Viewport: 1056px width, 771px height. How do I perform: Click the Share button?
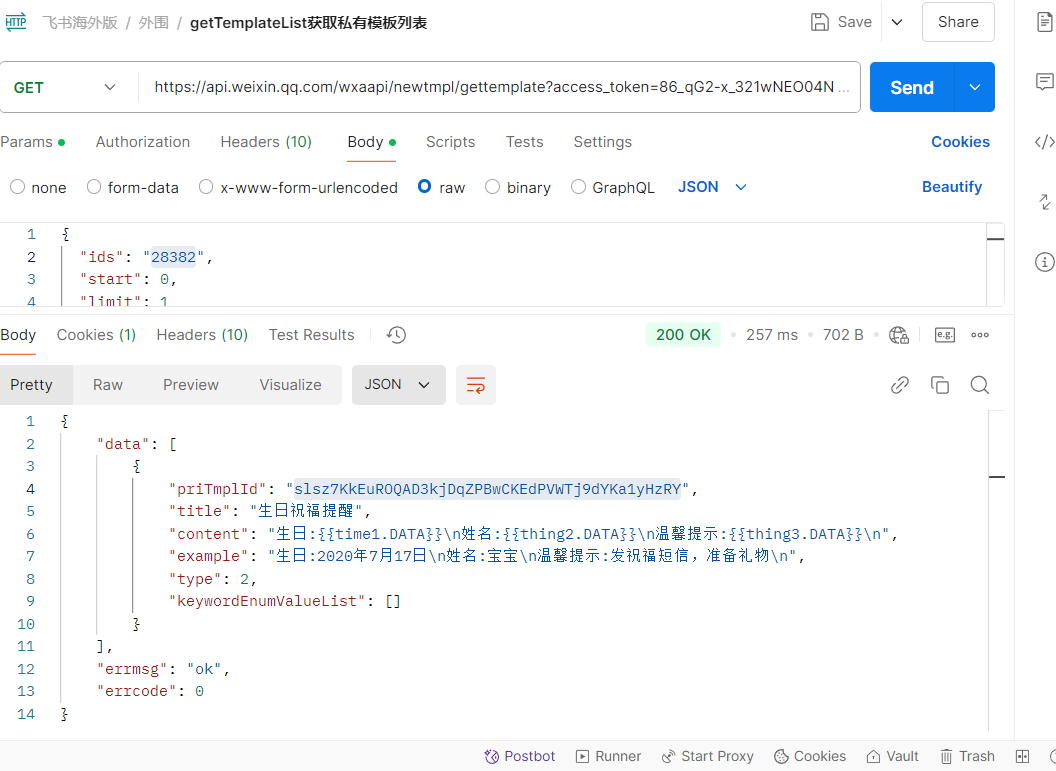pos(958,22)
